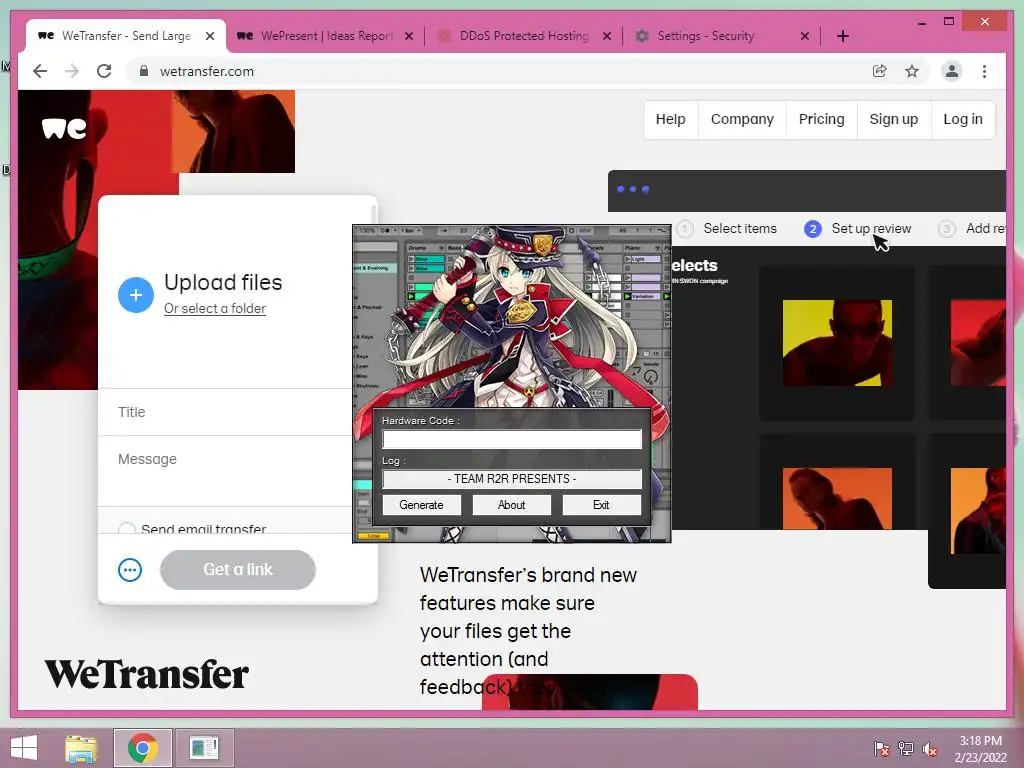Click the taskbar clock showing 3:18 PM

tap(980, 749)
